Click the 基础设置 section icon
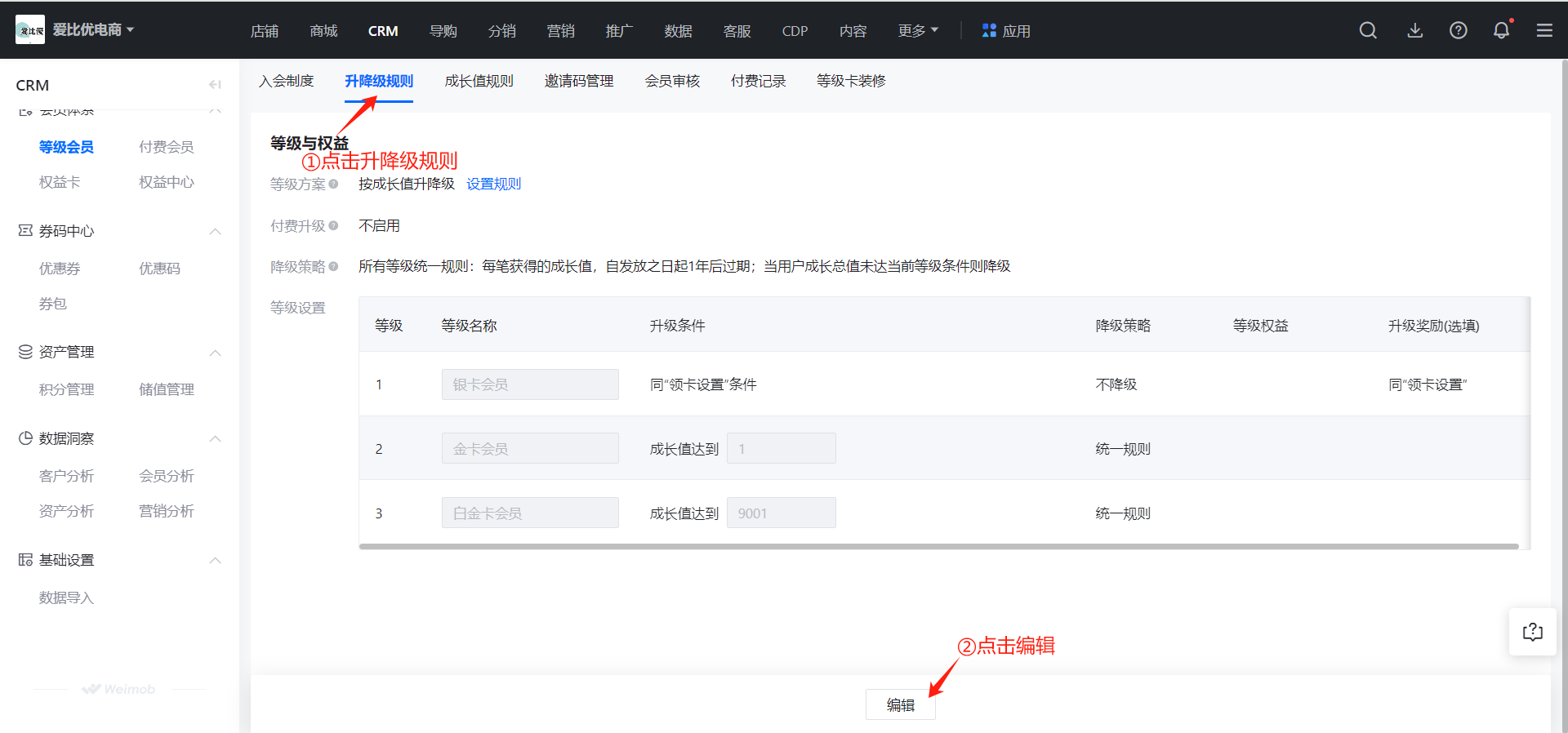 pos(25,560)
